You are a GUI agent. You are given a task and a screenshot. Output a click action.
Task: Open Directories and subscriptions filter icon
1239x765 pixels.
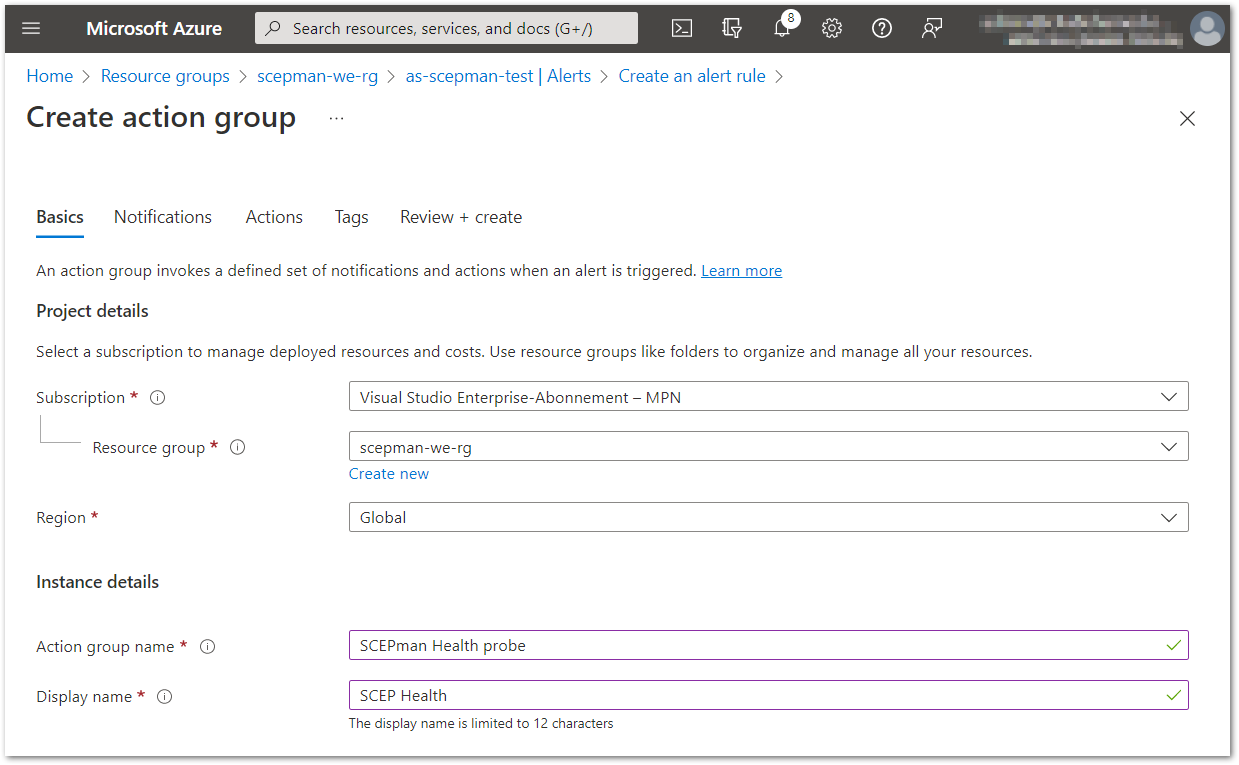click(x=732, y=28)
